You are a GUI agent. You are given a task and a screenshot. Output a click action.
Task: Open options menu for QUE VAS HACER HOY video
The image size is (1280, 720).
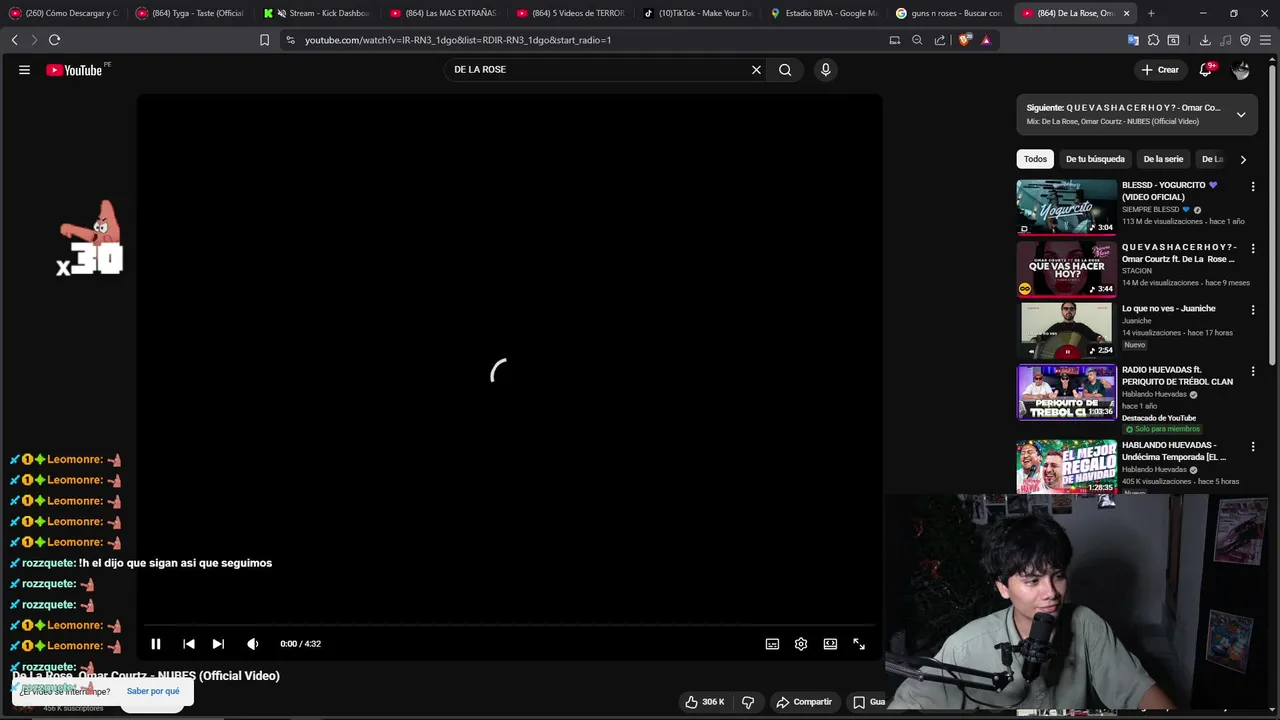tap(1253, 248)
